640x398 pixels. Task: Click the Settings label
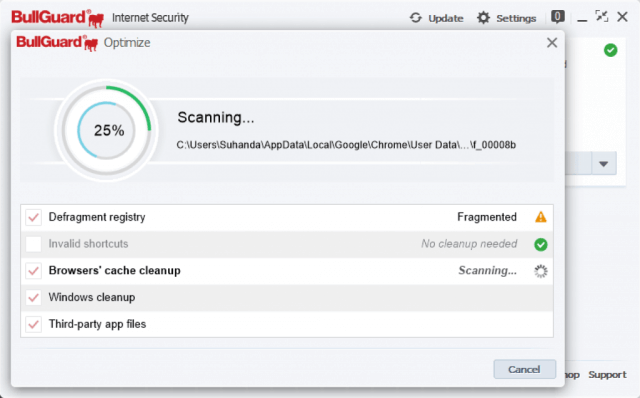pyautogui.click(x=516, y=18)
